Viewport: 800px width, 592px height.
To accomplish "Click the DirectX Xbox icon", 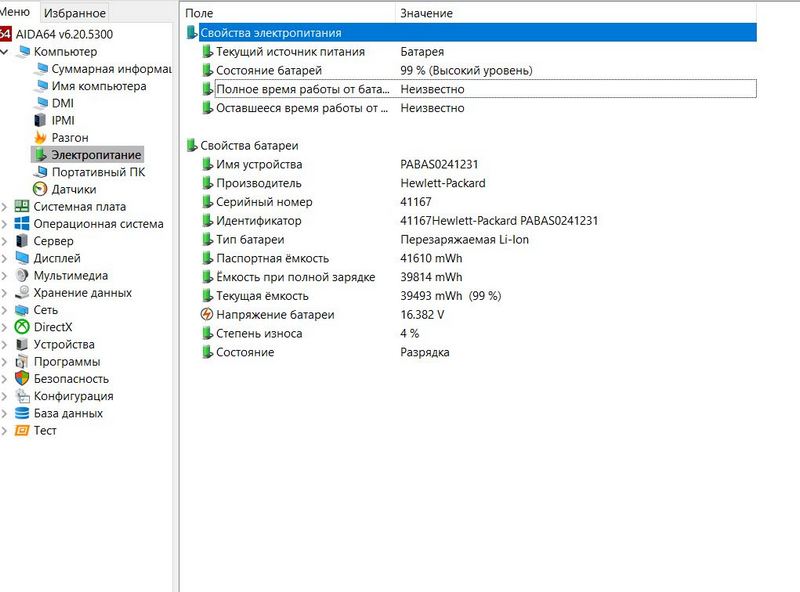I will 22,327.
